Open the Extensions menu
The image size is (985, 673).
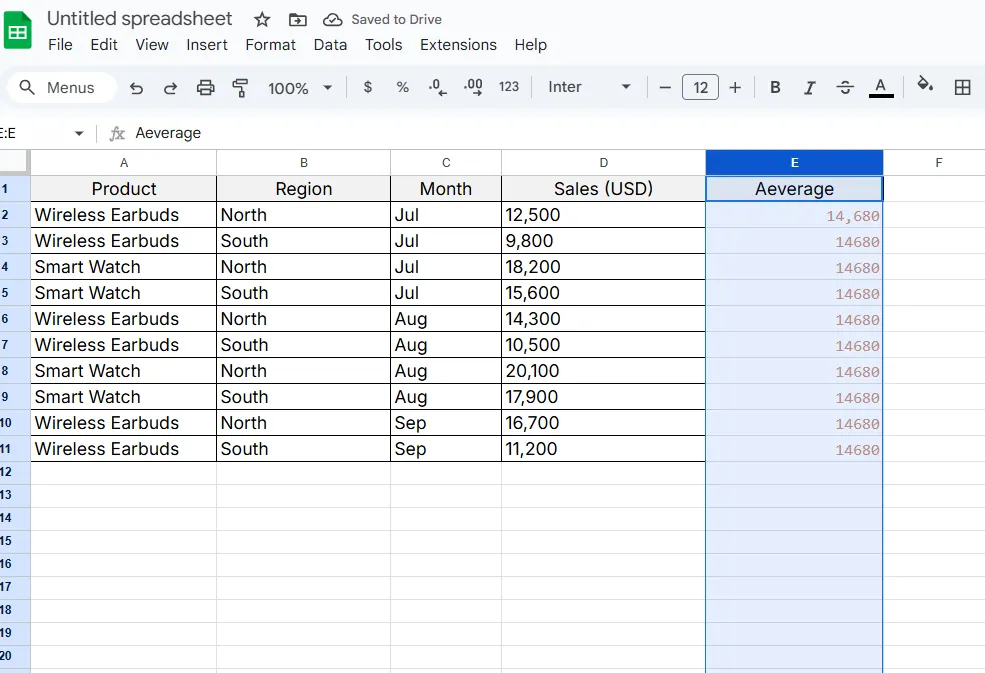458,44
